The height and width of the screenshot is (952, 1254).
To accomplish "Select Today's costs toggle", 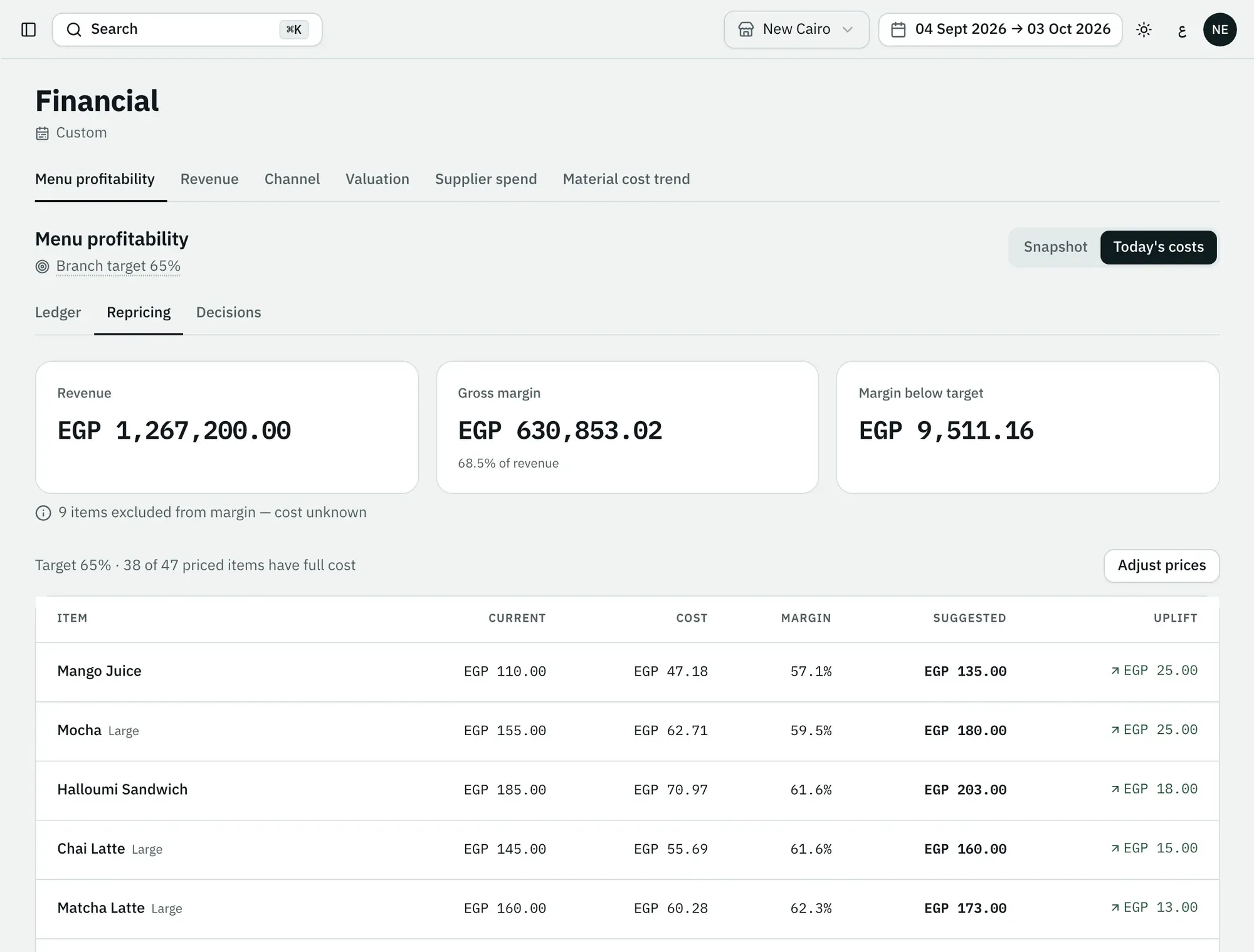I will pyautogui.click(x=1159, y=248).
